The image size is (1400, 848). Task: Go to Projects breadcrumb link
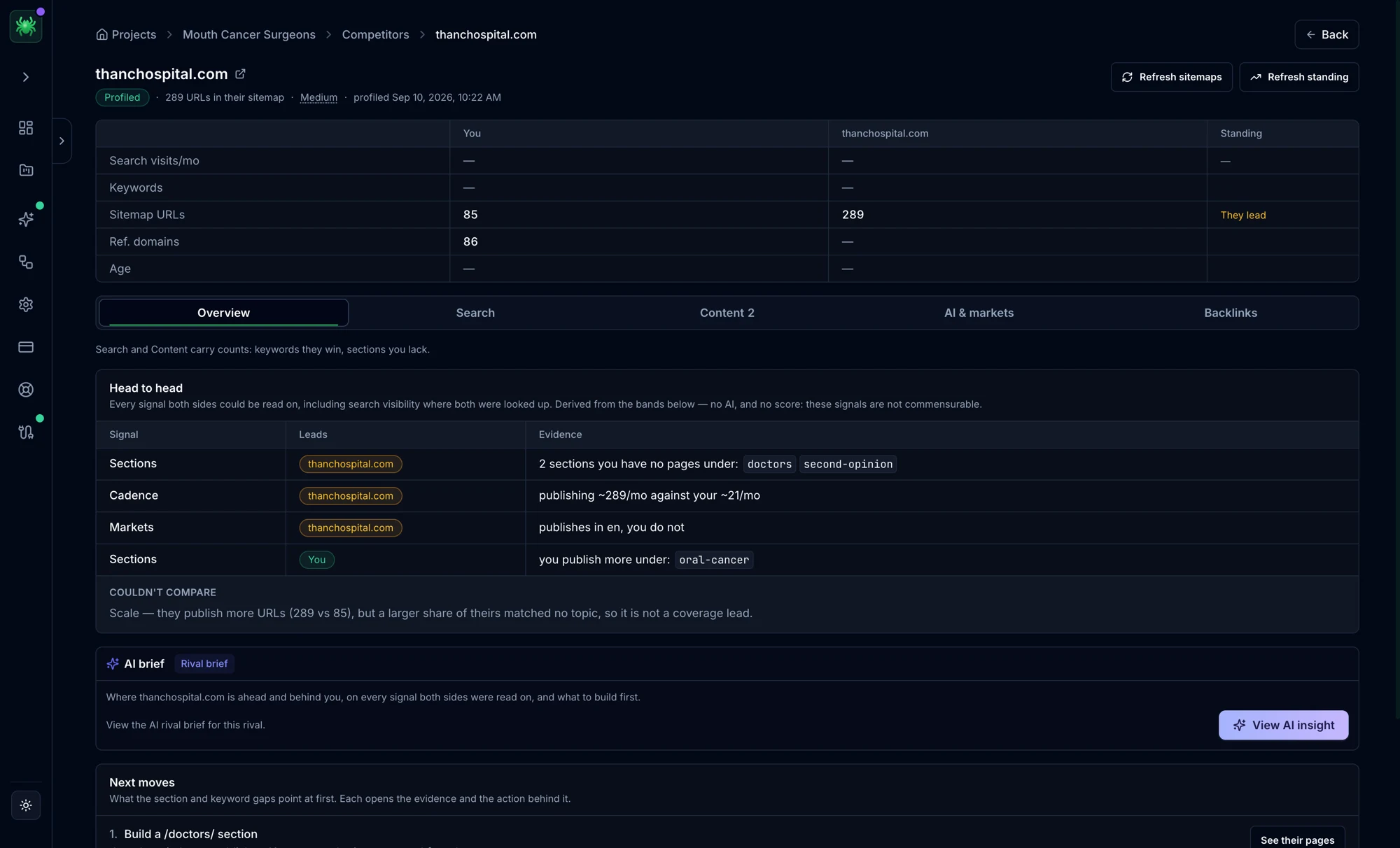(x=134, y=34)
